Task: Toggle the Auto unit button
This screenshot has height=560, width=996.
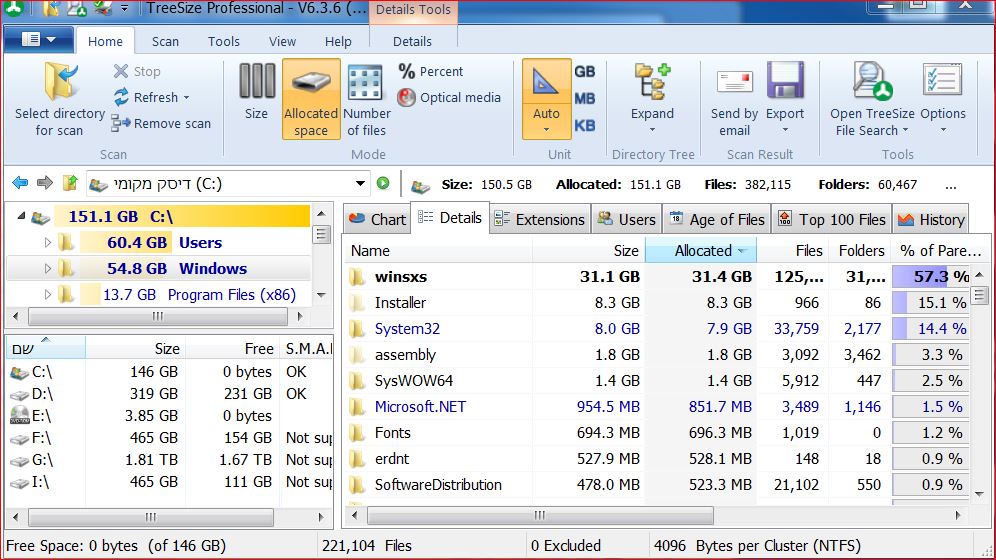Action: (546, 99)
